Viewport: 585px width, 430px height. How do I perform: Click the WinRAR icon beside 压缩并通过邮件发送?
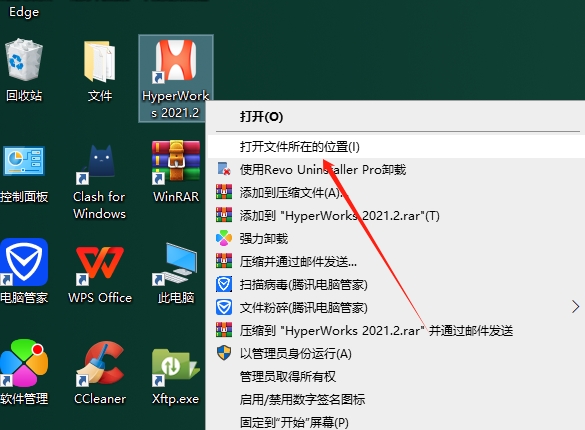(224, 261)
